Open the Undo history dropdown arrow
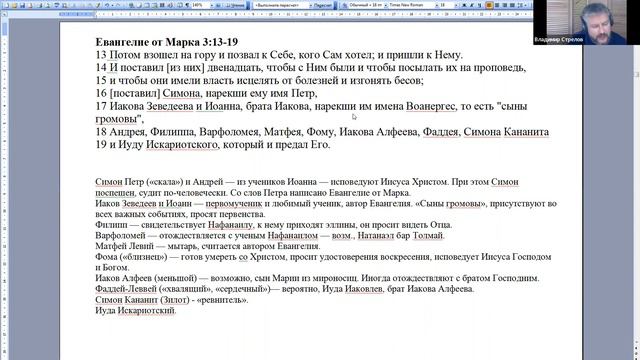 coord(113,5)
